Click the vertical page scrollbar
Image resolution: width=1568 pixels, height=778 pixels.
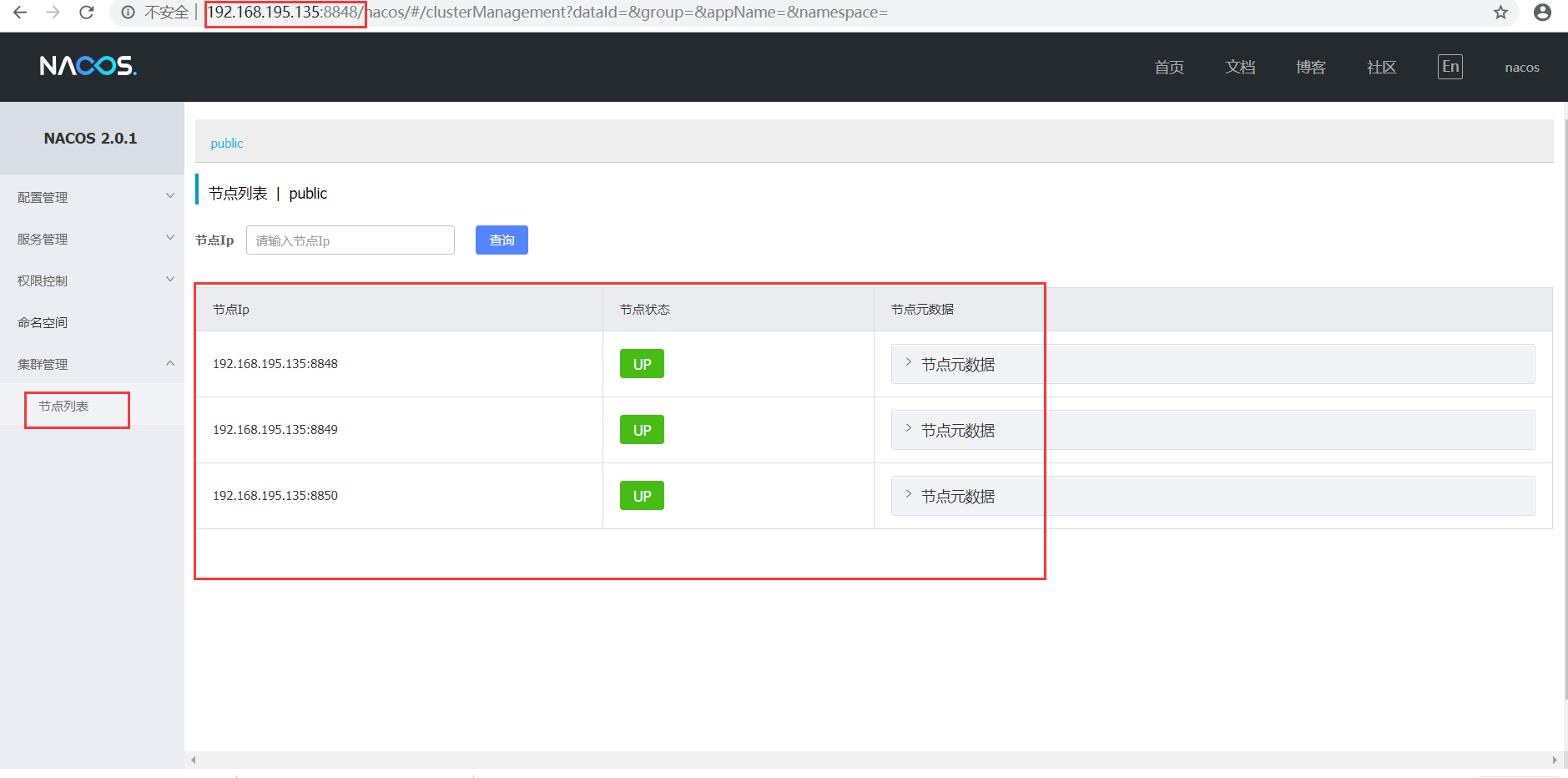tap(1565, 409)
